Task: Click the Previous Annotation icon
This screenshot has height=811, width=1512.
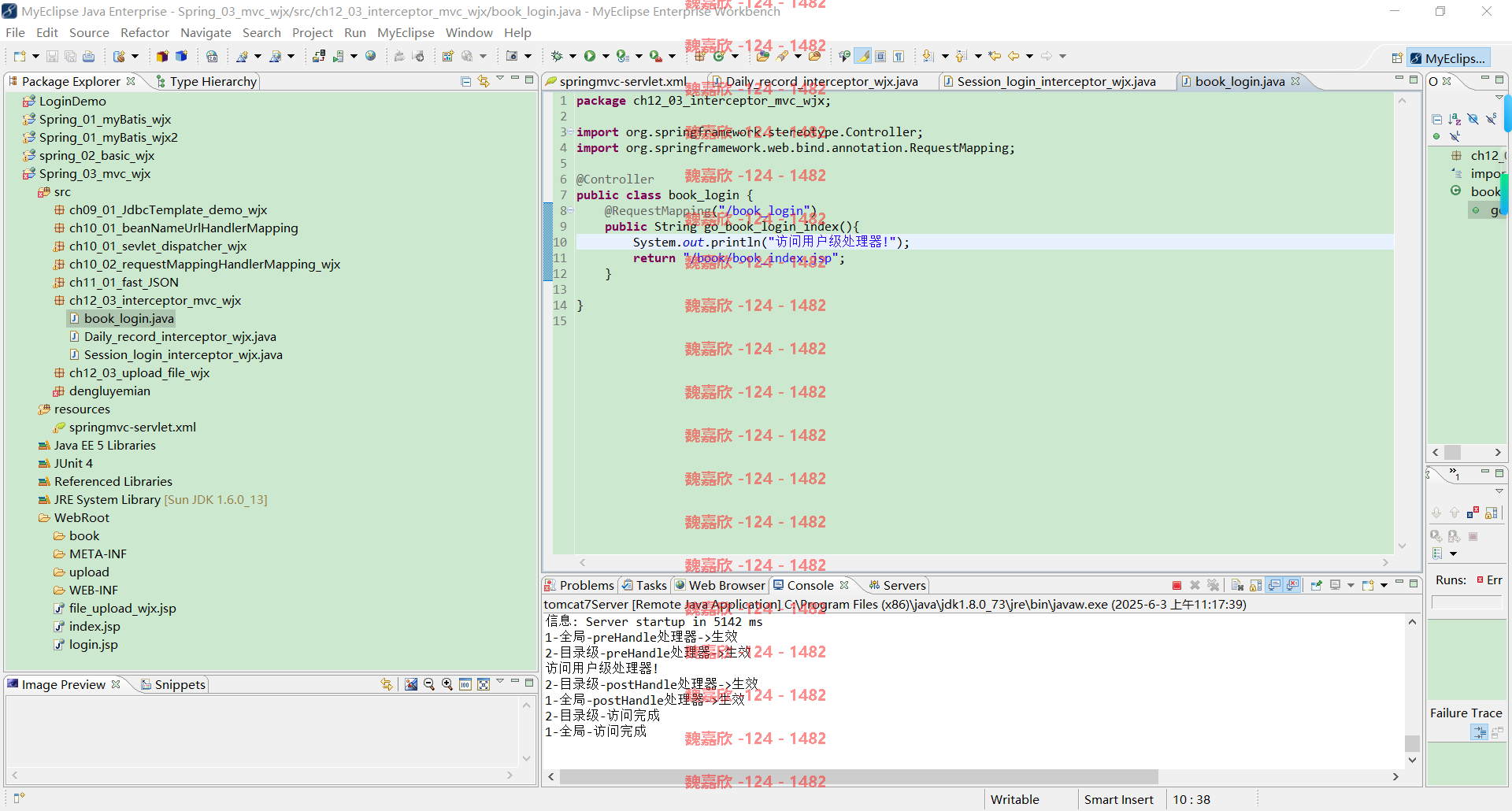Action: click(960, 56)
